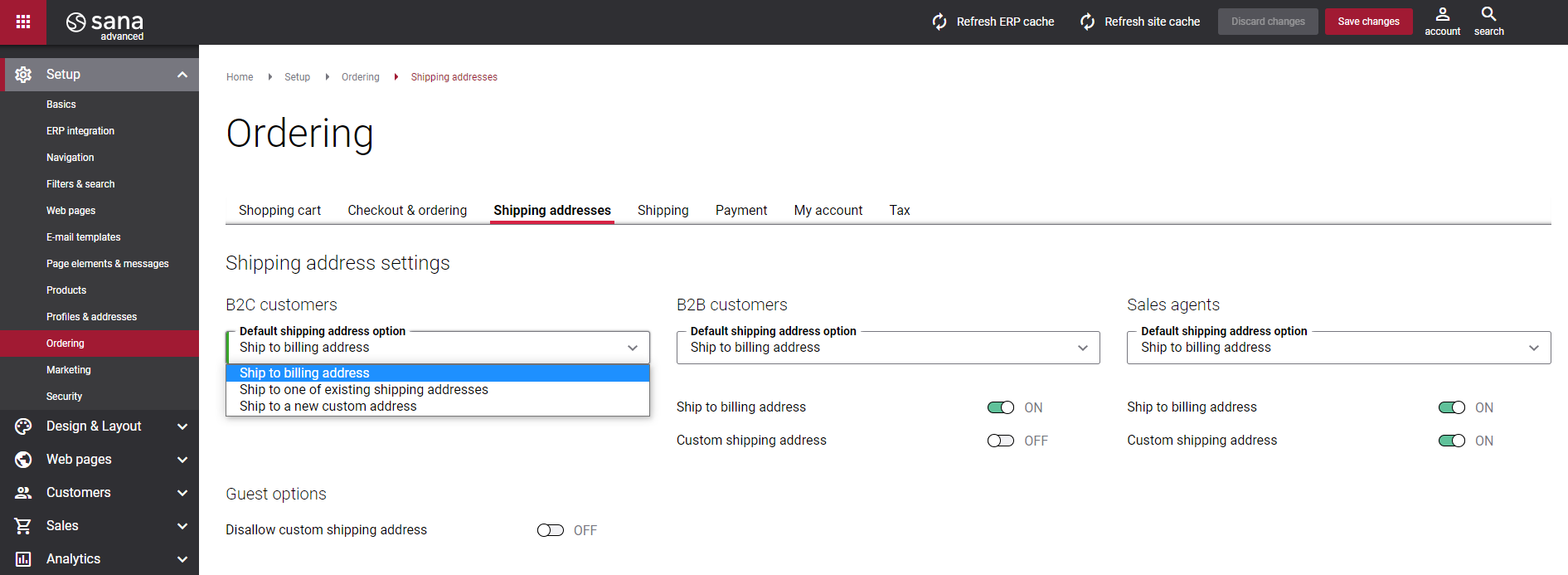Expand Web pages section chevron

point(182,460)
